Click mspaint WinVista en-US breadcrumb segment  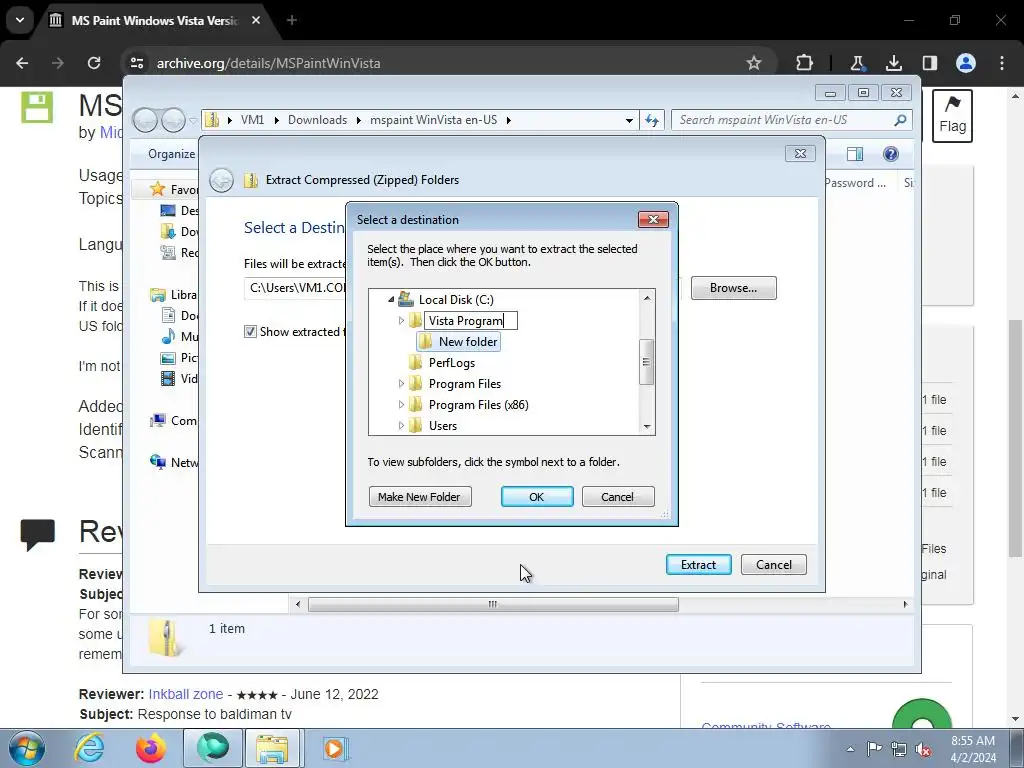tap(434, 120)
